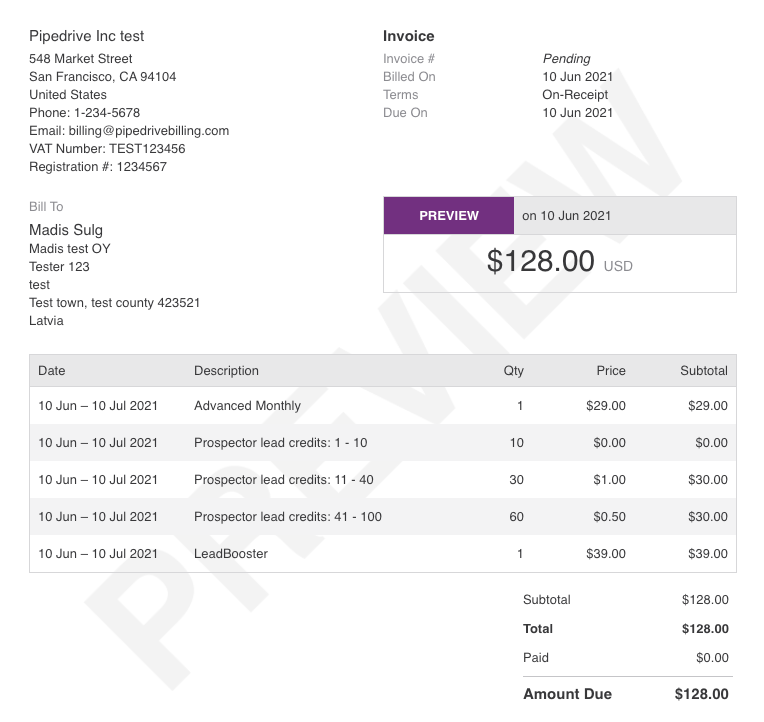Select the LeadBooster line item
764x722 pixels.
tap(383, 553)
